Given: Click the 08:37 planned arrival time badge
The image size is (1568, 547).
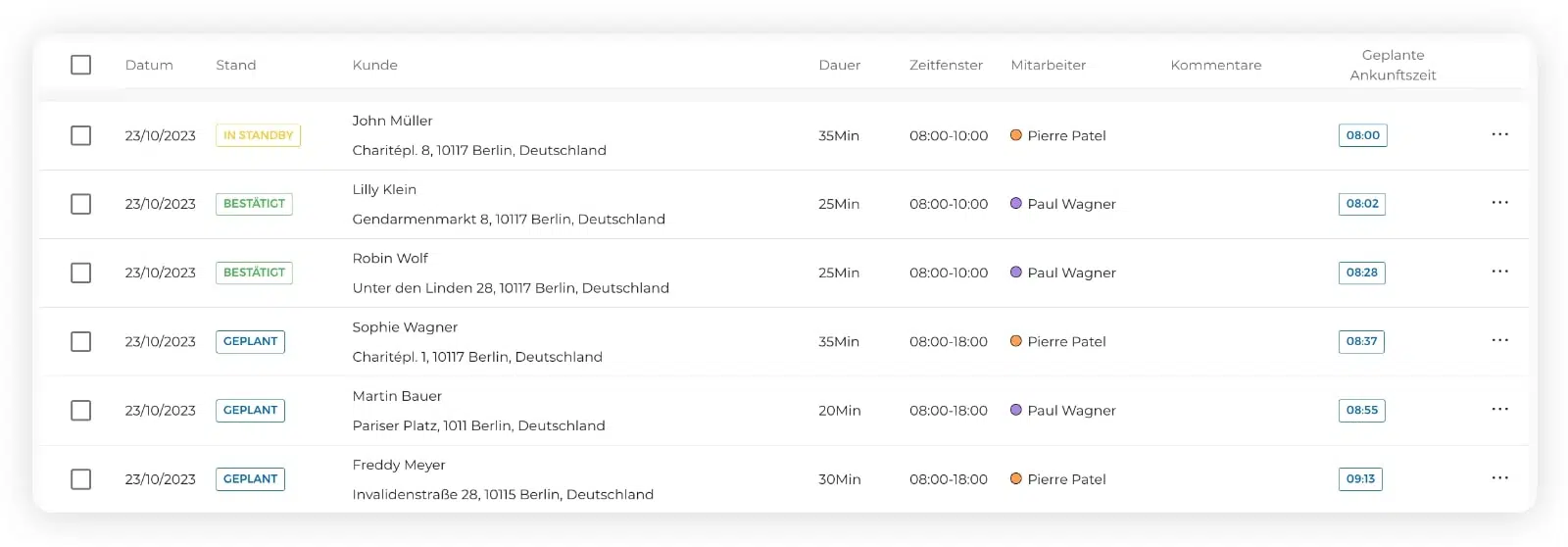Looking at the screenshot, I should point(1361,341).
